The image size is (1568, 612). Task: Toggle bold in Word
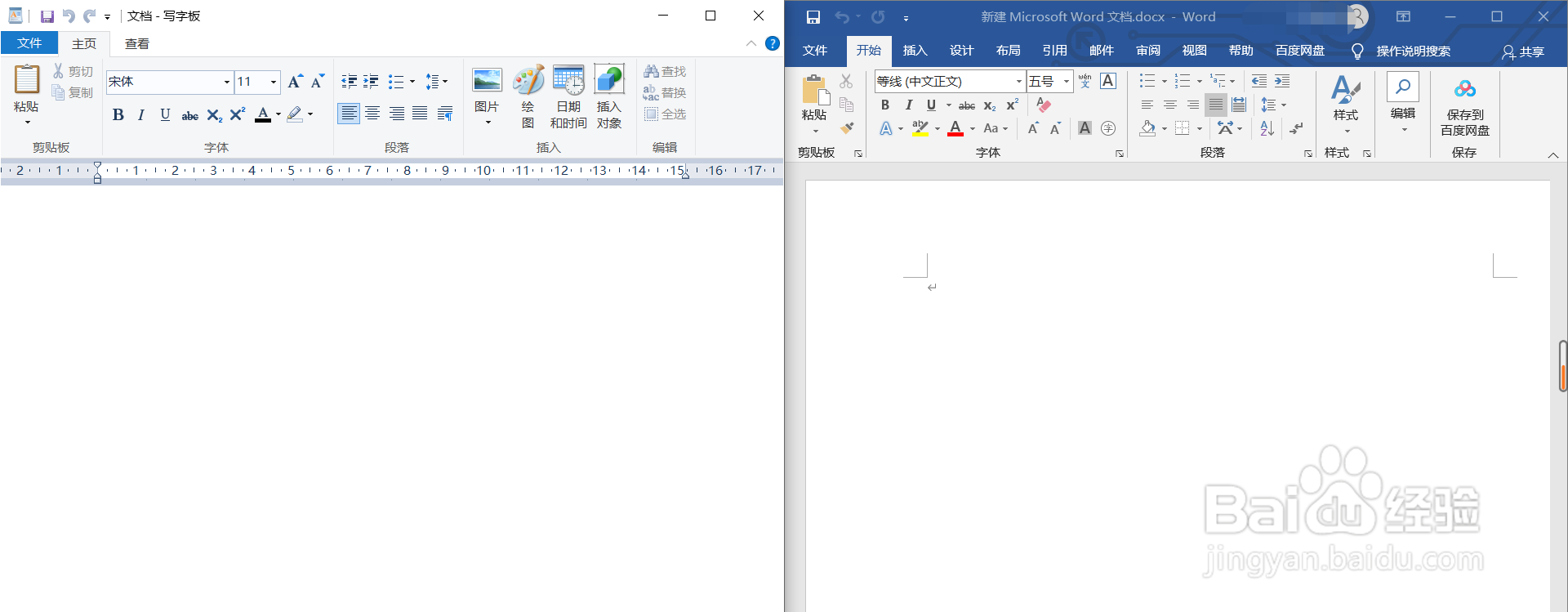pos(885,105)
